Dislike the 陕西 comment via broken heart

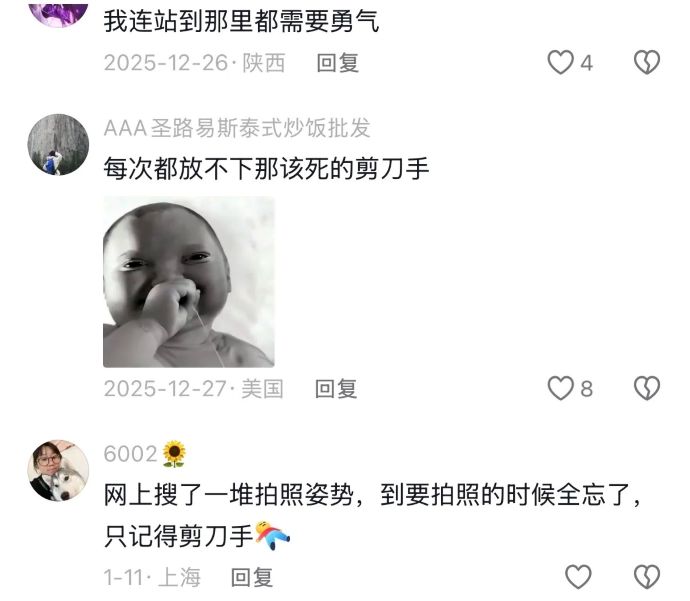click(x=647, y=62)
